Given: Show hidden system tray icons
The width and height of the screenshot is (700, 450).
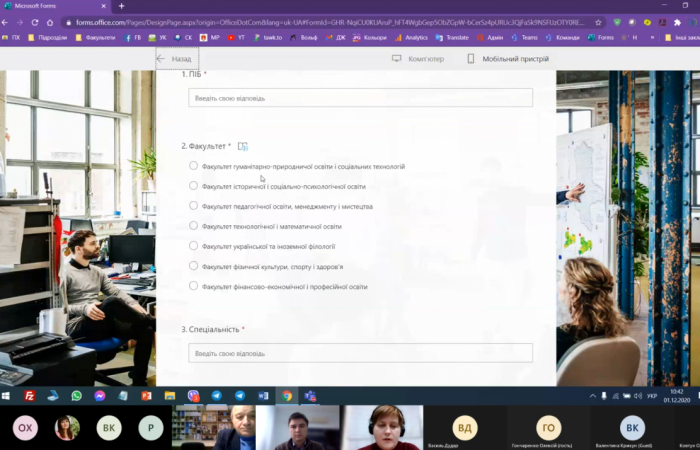Looking at the screenshot, I should click(592, 396).
